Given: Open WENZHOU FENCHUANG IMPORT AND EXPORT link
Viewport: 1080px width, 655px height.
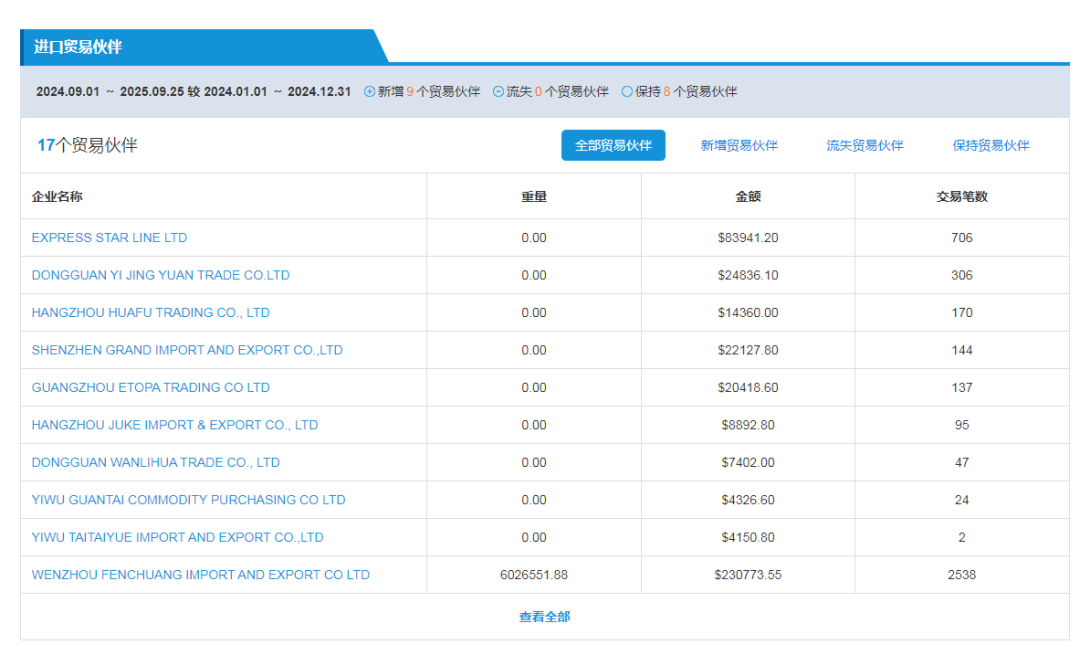Looking at the screenshot, I should [x=200, y=575].
